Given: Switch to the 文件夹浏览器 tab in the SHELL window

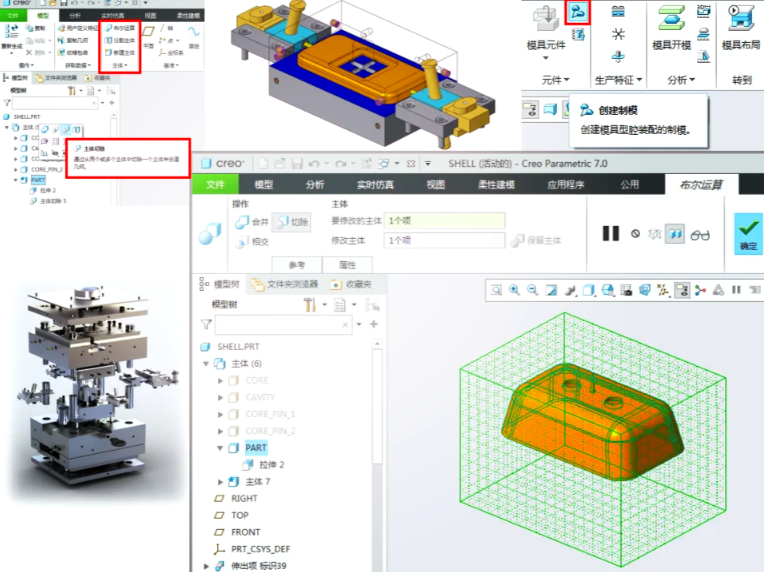Looking at the screenshot, I should [x=285, y=284].
